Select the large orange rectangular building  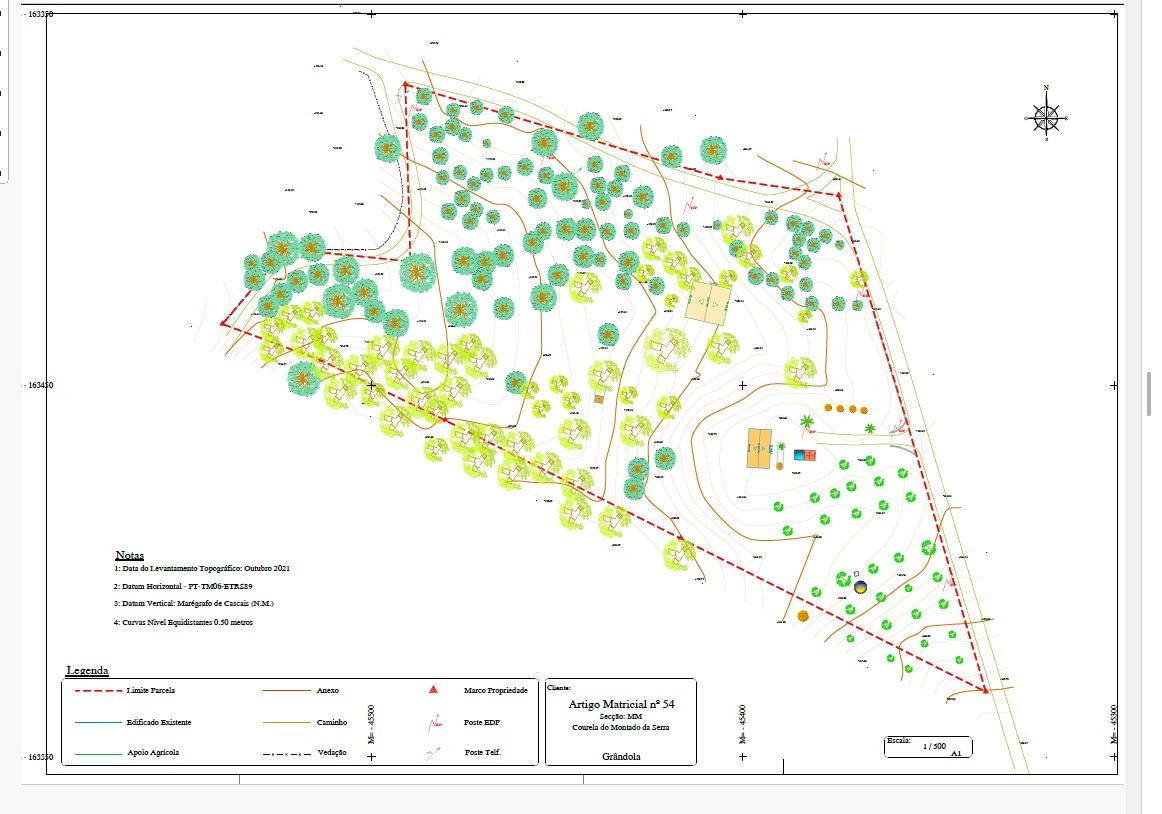pos(760,448)
